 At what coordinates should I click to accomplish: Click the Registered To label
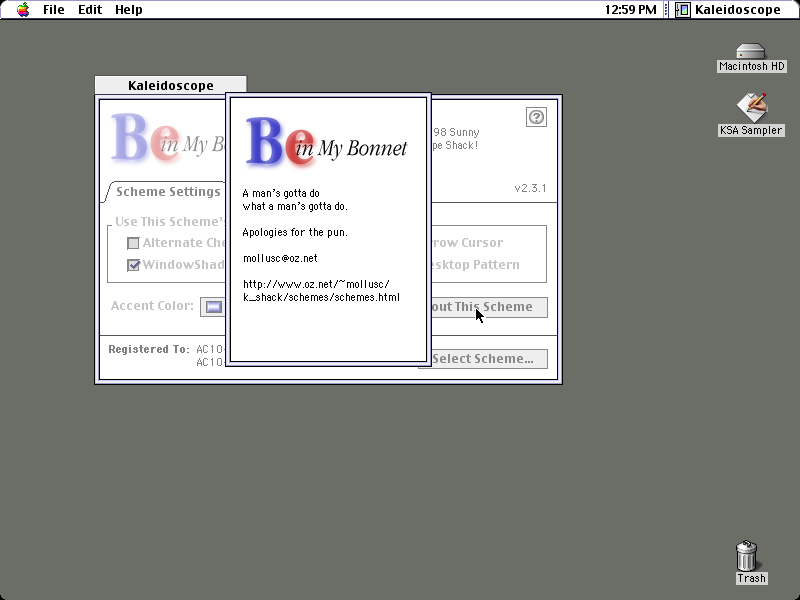tap(148, 349)
